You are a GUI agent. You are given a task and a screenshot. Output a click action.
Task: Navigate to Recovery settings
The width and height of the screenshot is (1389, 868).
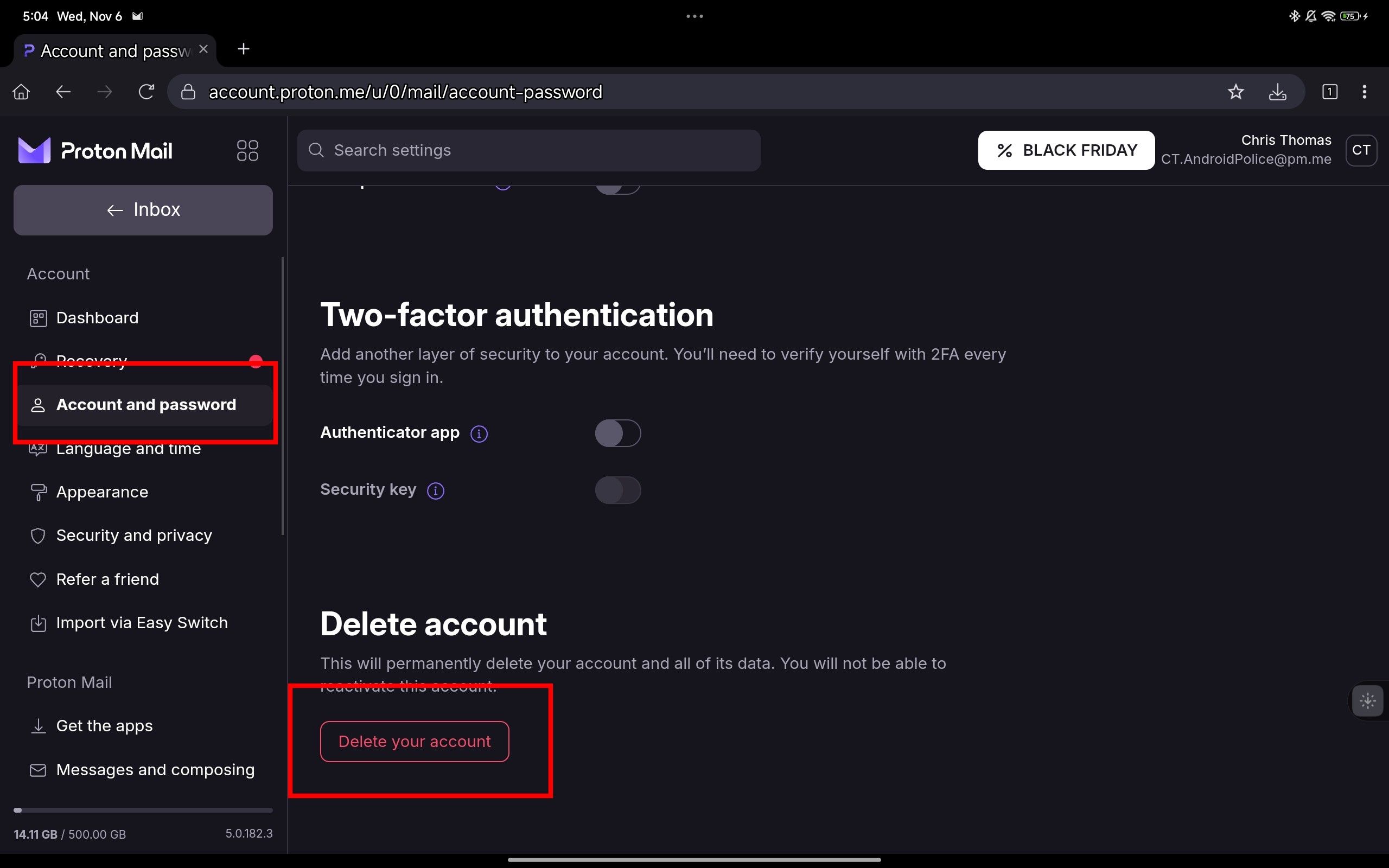pos(91,361)
